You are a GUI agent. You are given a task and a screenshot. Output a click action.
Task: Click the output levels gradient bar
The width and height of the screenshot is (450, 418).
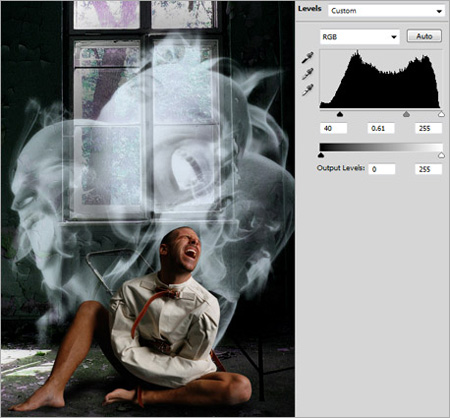(x=381, y=147)
